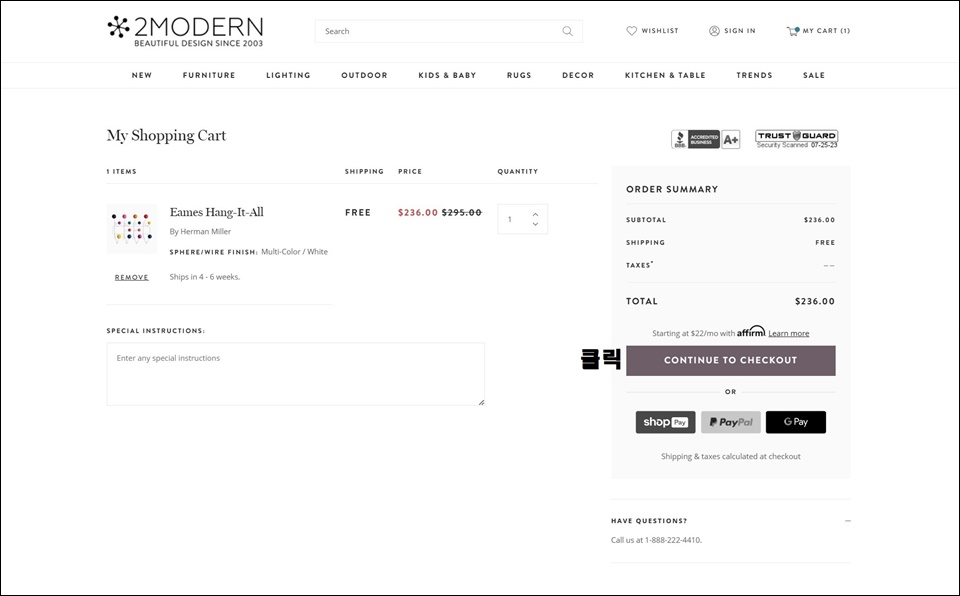This screenshot has height=596, width=960.
Task: Click the By Herman Miller brand text
Action: tap(200, 232)
